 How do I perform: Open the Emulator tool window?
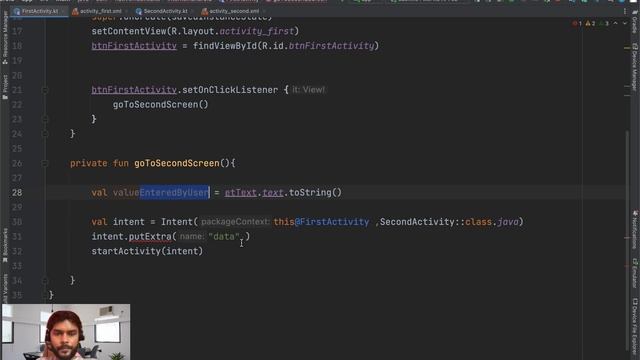pos(635,273)
